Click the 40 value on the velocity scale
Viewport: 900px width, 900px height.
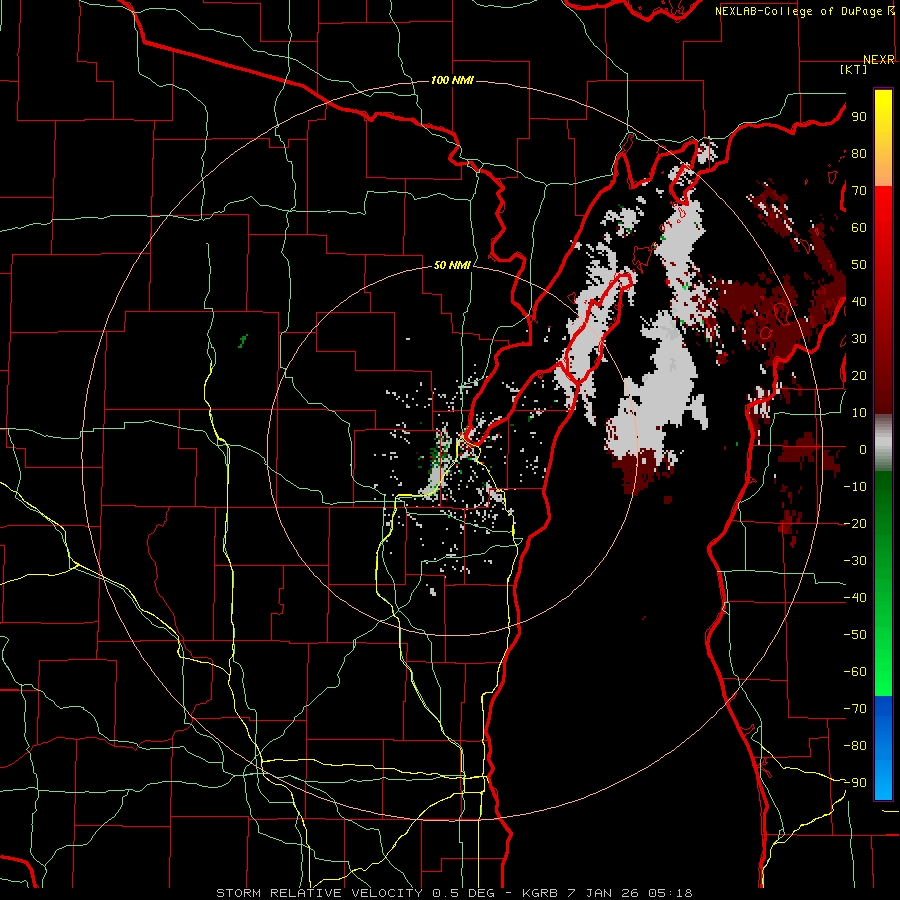[859, 301]
